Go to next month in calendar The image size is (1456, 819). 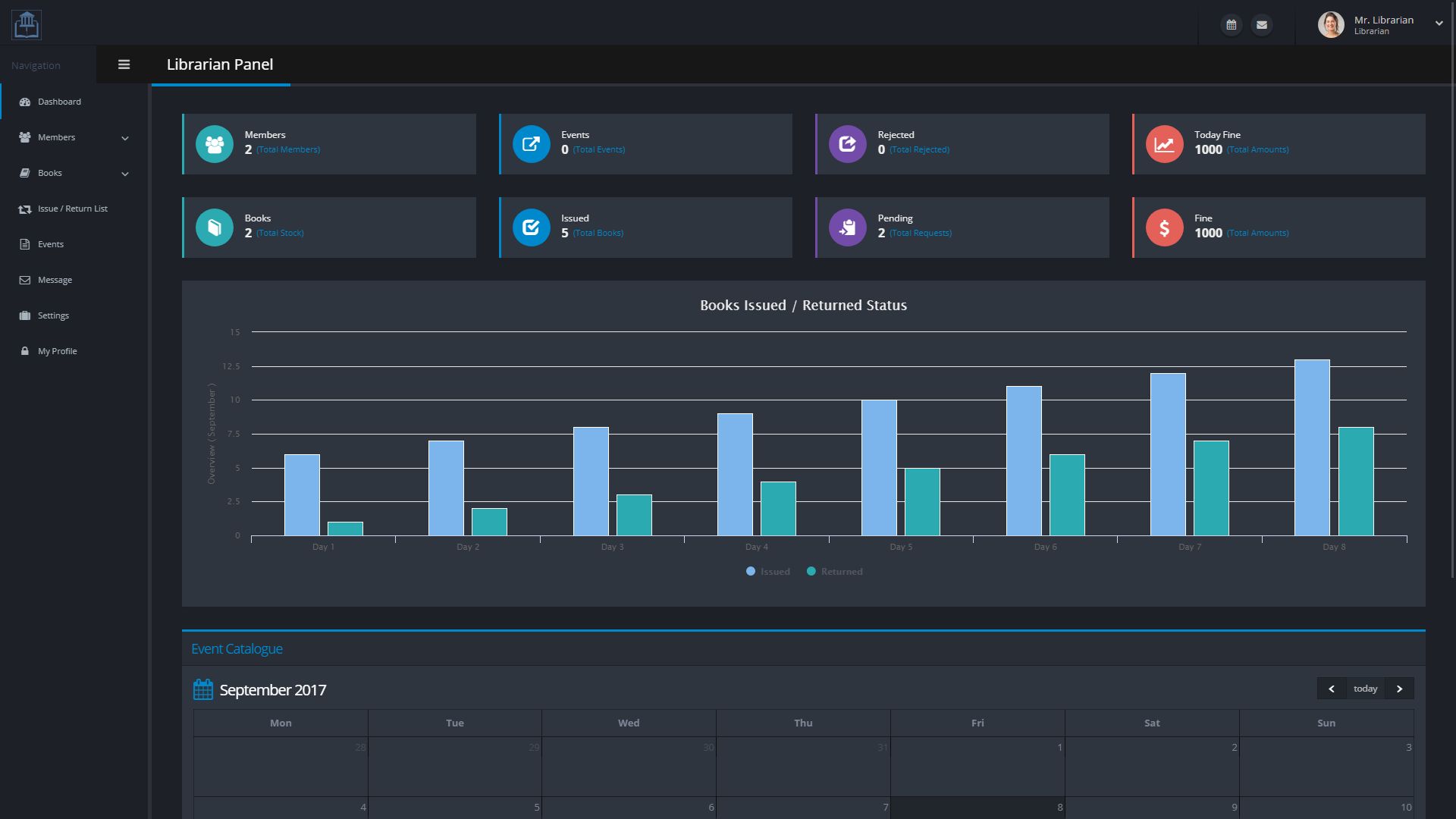[1399, 689]
